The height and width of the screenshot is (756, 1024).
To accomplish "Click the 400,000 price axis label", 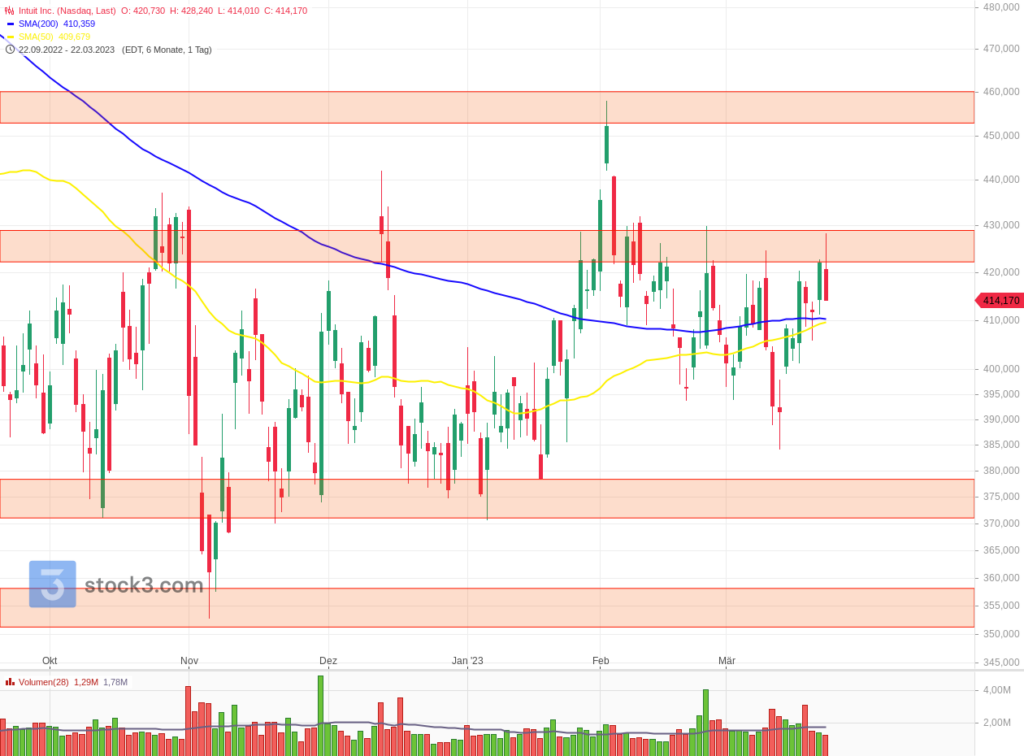I will pyautogui.click(x=1001, y=369).
